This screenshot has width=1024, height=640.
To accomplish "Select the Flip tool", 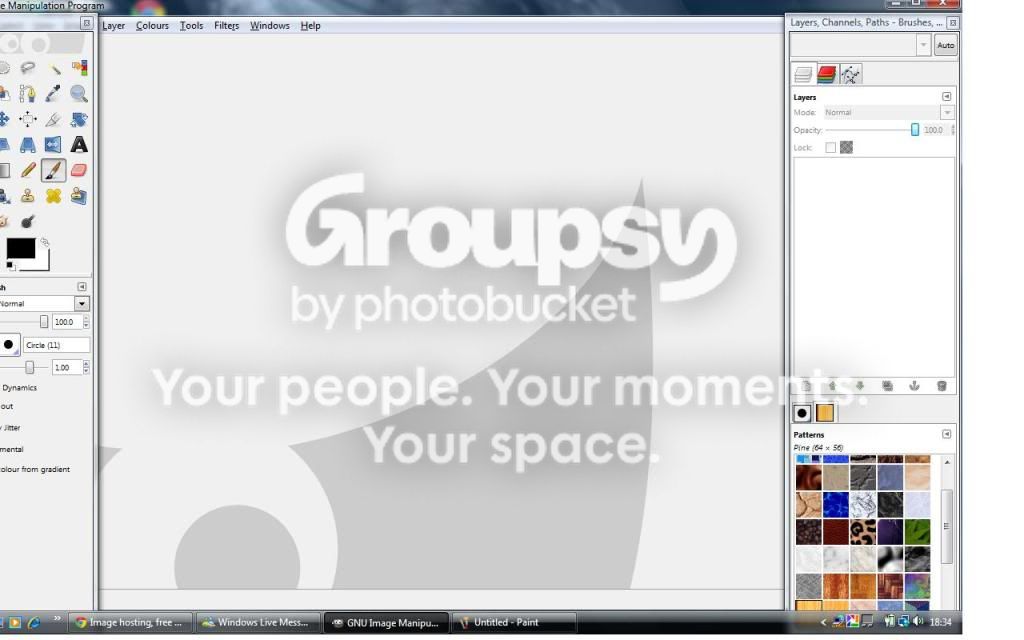I will pyautogui.click(x=54, y=145).
